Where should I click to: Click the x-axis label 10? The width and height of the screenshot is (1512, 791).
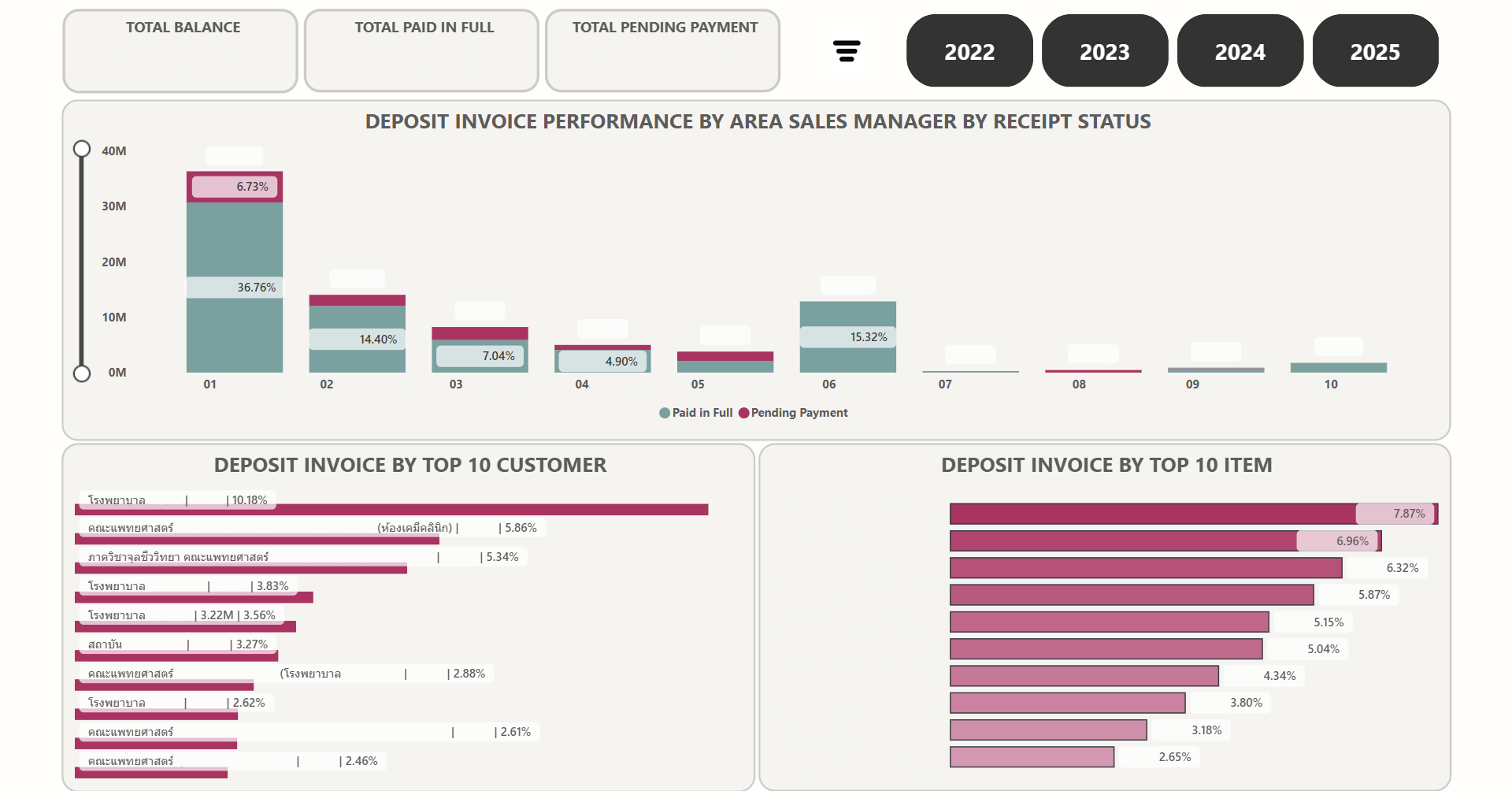click(1331, 384)
